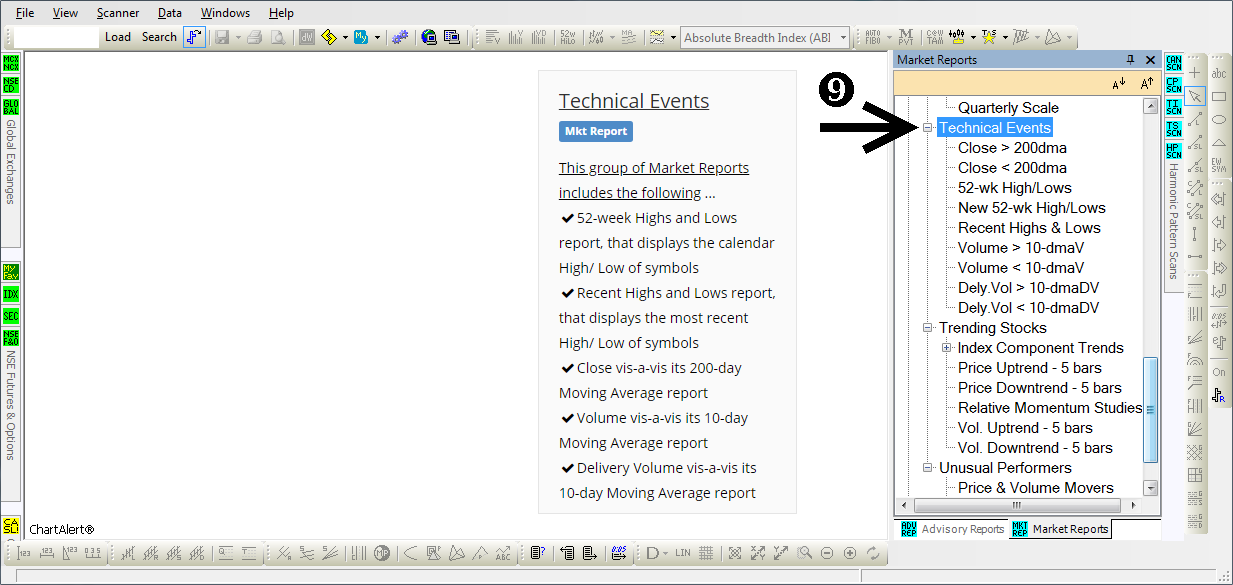The height and width of the screenshot is (585, 1233).
Task: Select 52-wk High/Lows report
Action: point(1014,188)
